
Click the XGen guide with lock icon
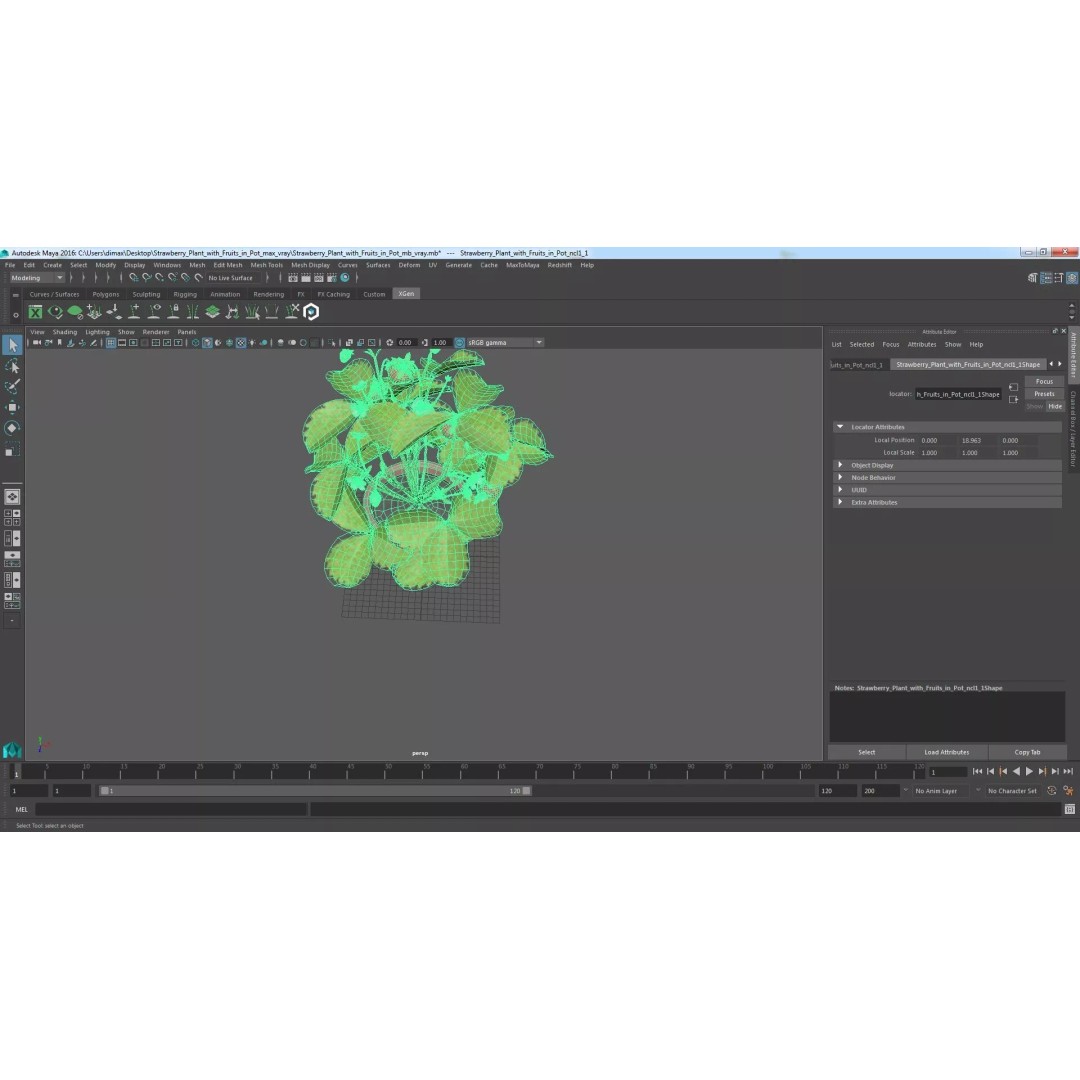(174, 312)
